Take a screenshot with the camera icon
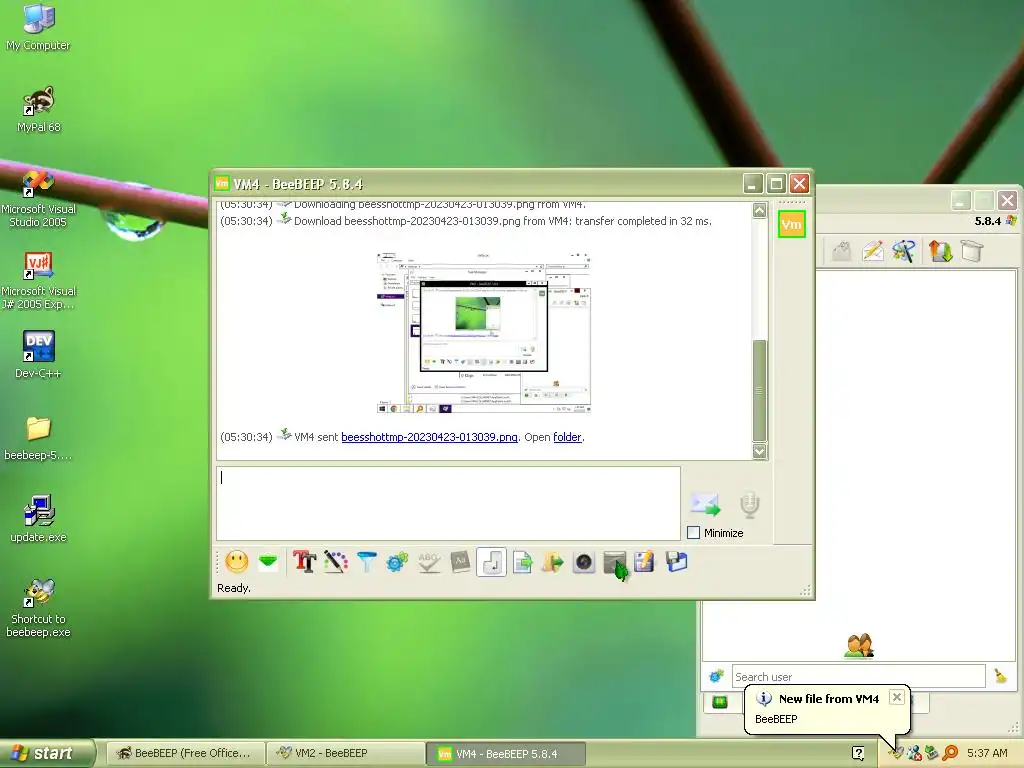Image resolution: width=1024 pixels, height=768 pixels. click(x=584, y=562)
